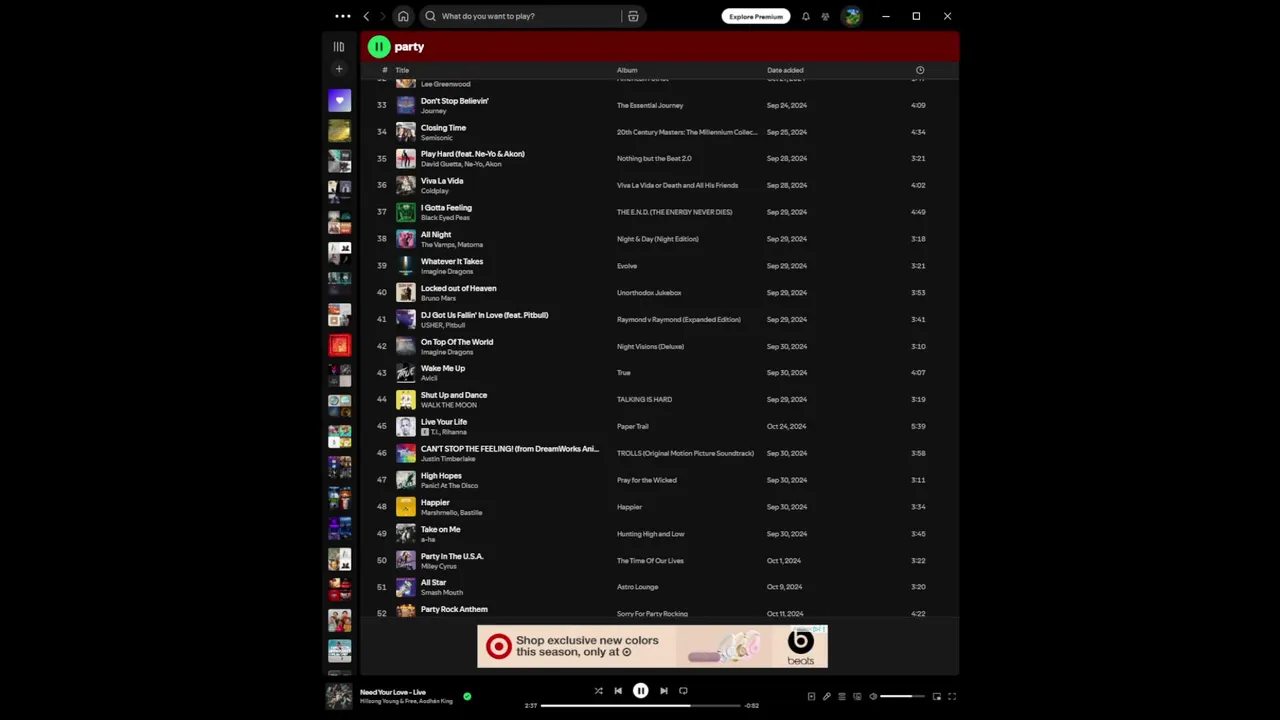1280x720 pixels.
Task: Open the Home page icon
Action: (x=403, y=16)
